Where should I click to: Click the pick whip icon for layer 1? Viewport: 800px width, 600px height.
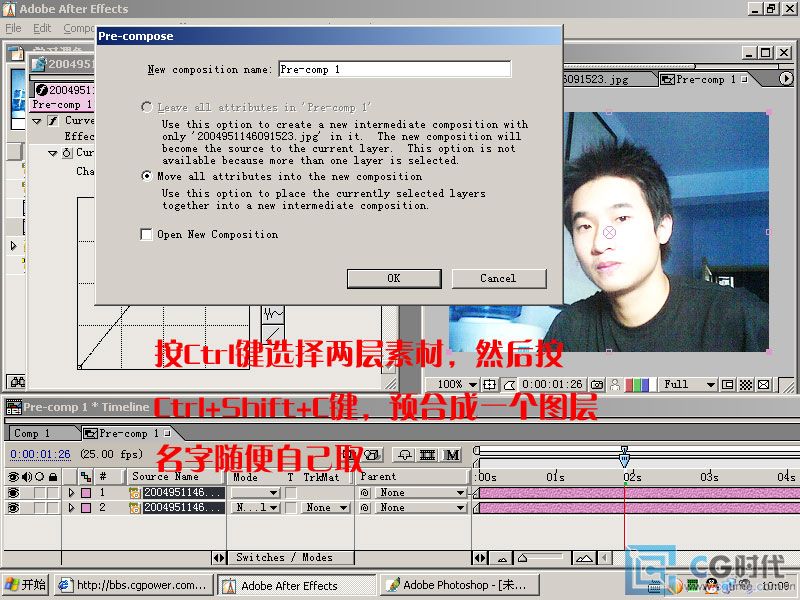click(365, 492)
